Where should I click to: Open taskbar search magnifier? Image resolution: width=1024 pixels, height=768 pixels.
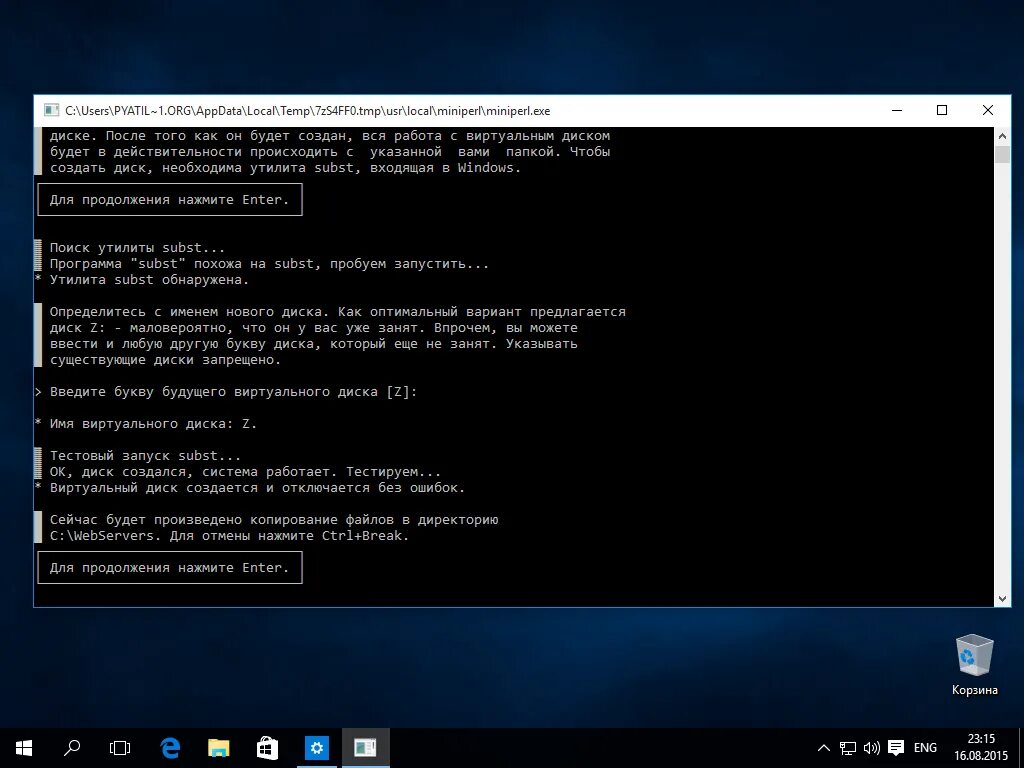pyautogui.click(x=72, y=748)
